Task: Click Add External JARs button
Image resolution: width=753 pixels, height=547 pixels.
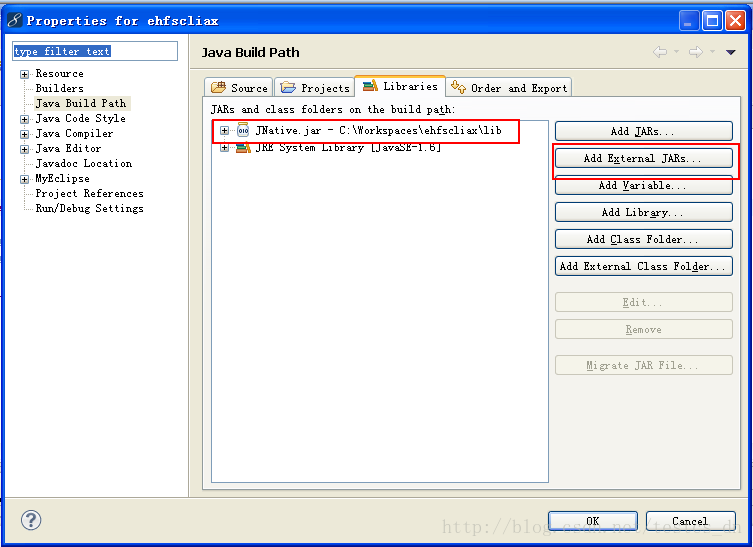Action: (644, 158)
